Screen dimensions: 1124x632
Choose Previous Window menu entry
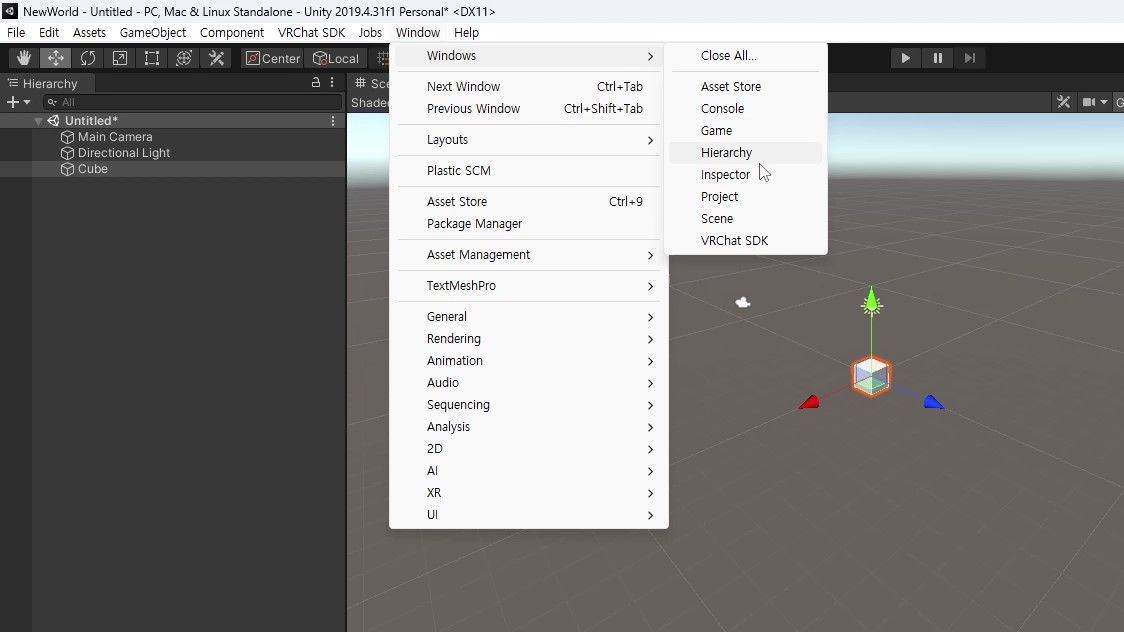pyautogui.click(x=528, y=109)
